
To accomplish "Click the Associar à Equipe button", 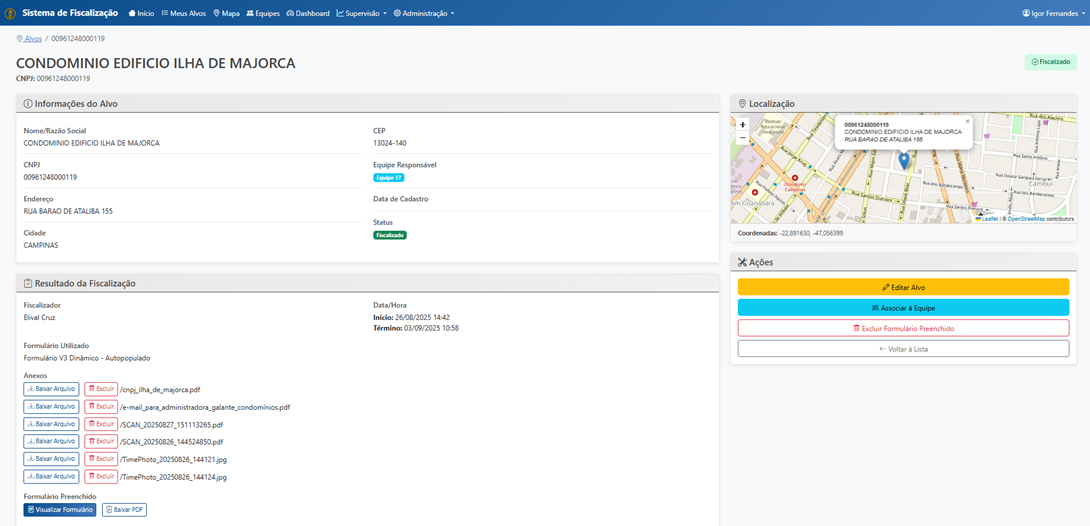I will pos(903,307).
